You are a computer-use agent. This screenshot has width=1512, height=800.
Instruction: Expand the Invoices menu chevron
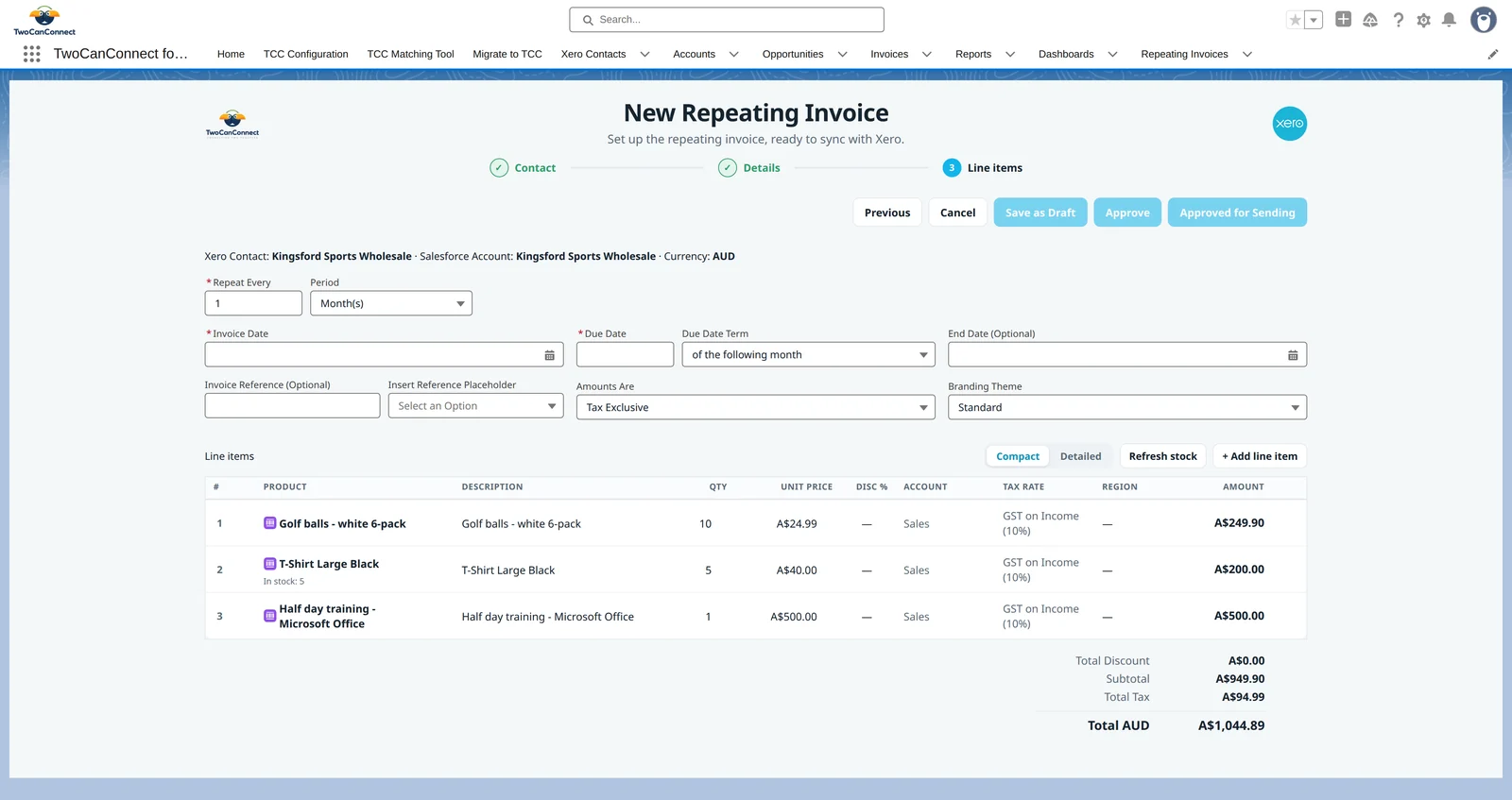pyautogui.click(x=926, y=54)
